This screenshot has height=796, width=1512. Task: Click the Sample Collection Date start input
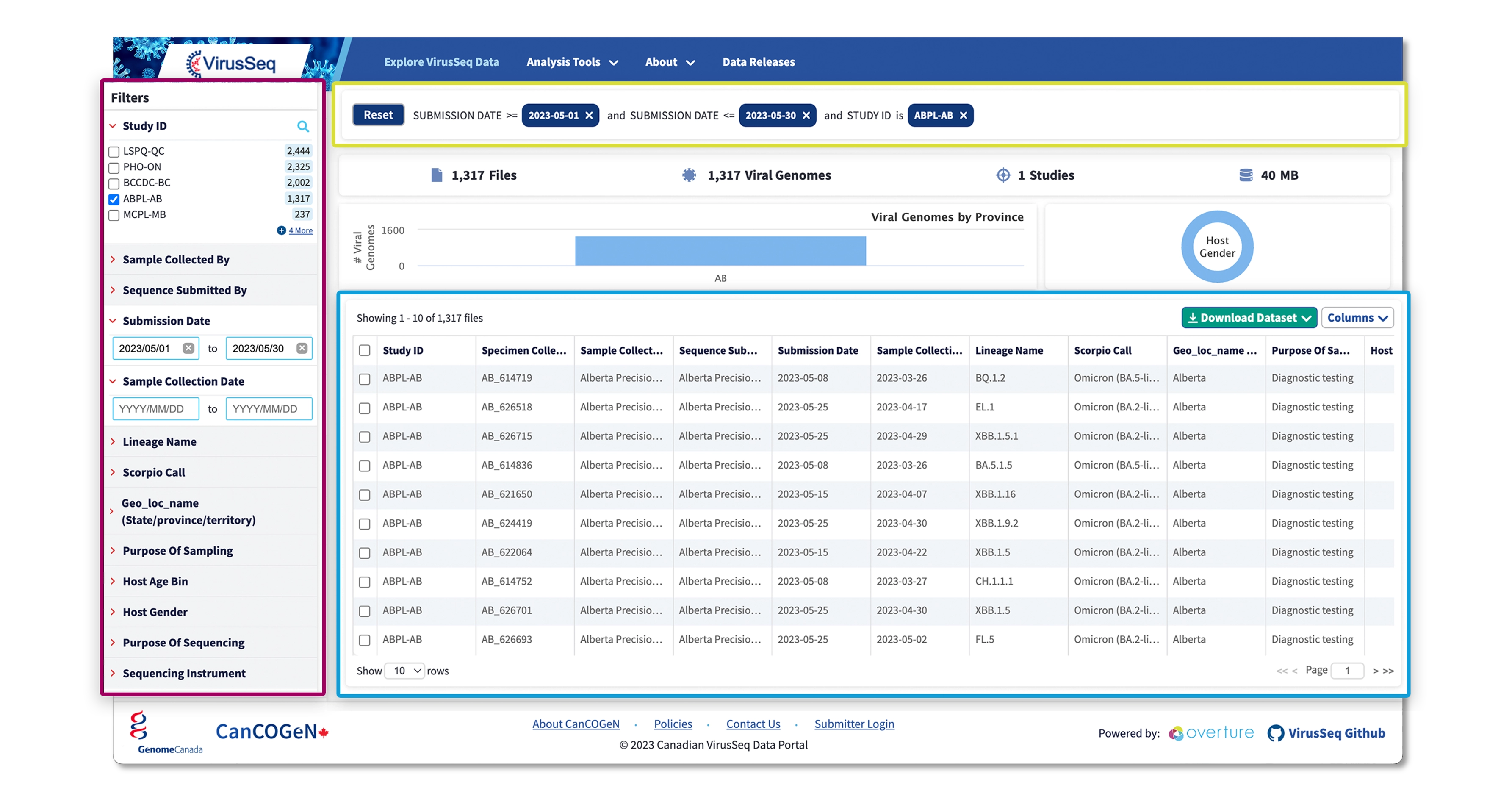[155, 408]
